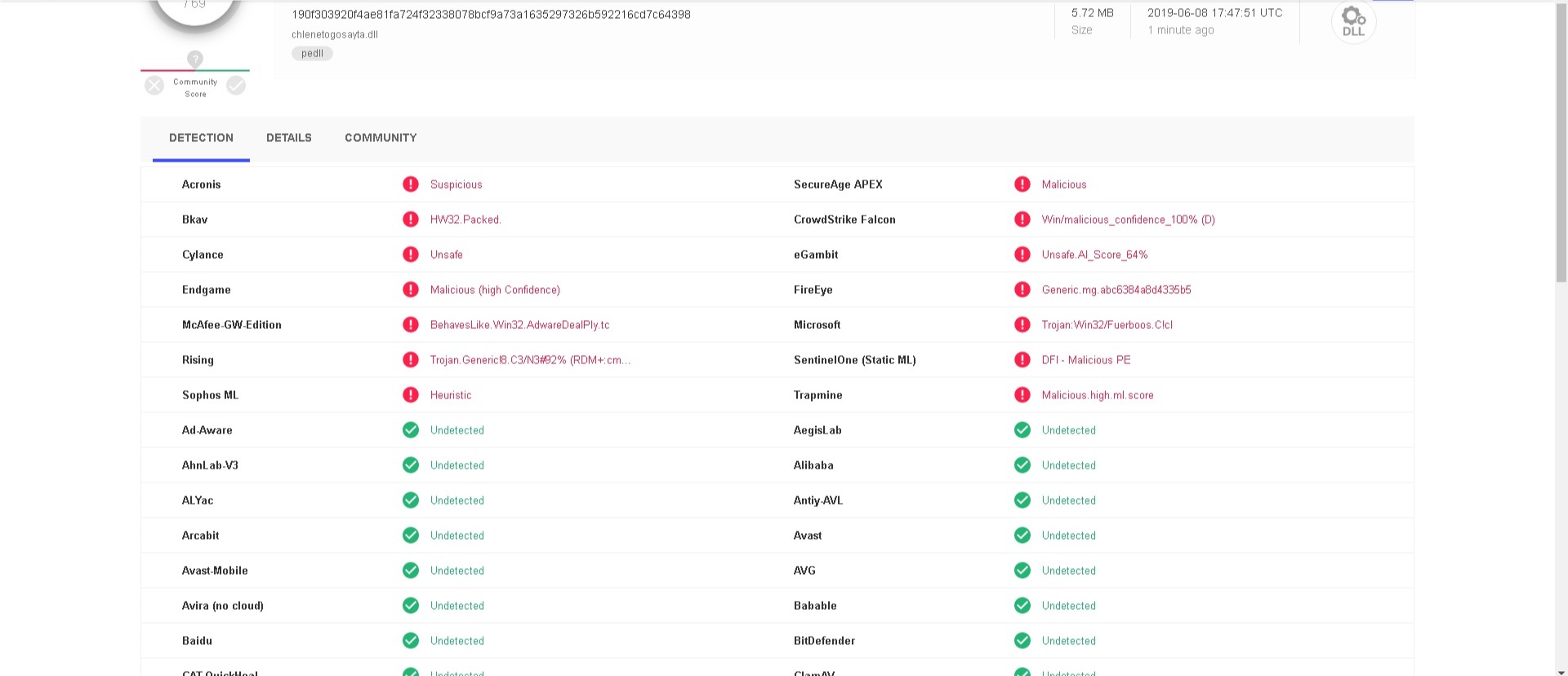The image size is (1568, 676).
Task: Open the DETECTION tab
Action: click(201, 138)
